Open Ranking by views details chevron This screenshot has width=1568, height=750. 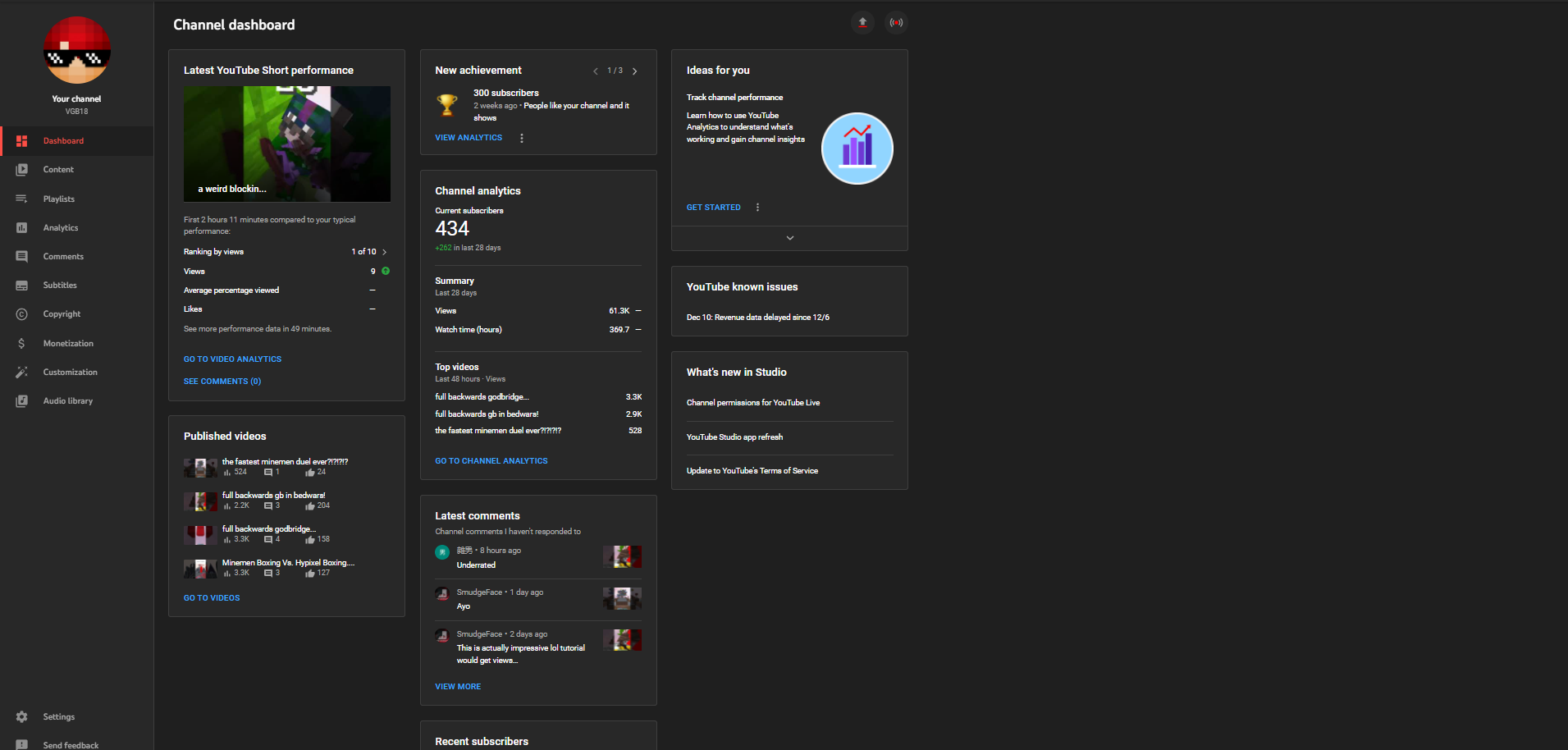tap(384, 252)
